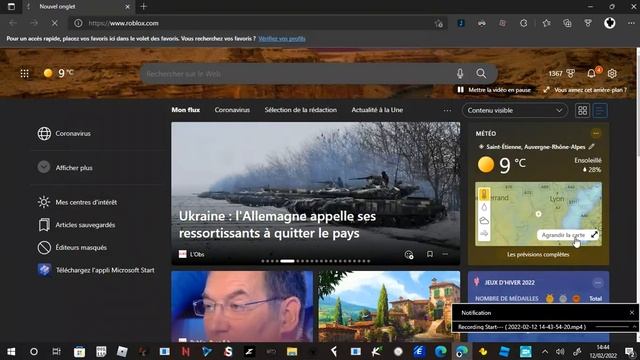
Task: Open the 9 °C weather in header
Action: tap(58, 73)
